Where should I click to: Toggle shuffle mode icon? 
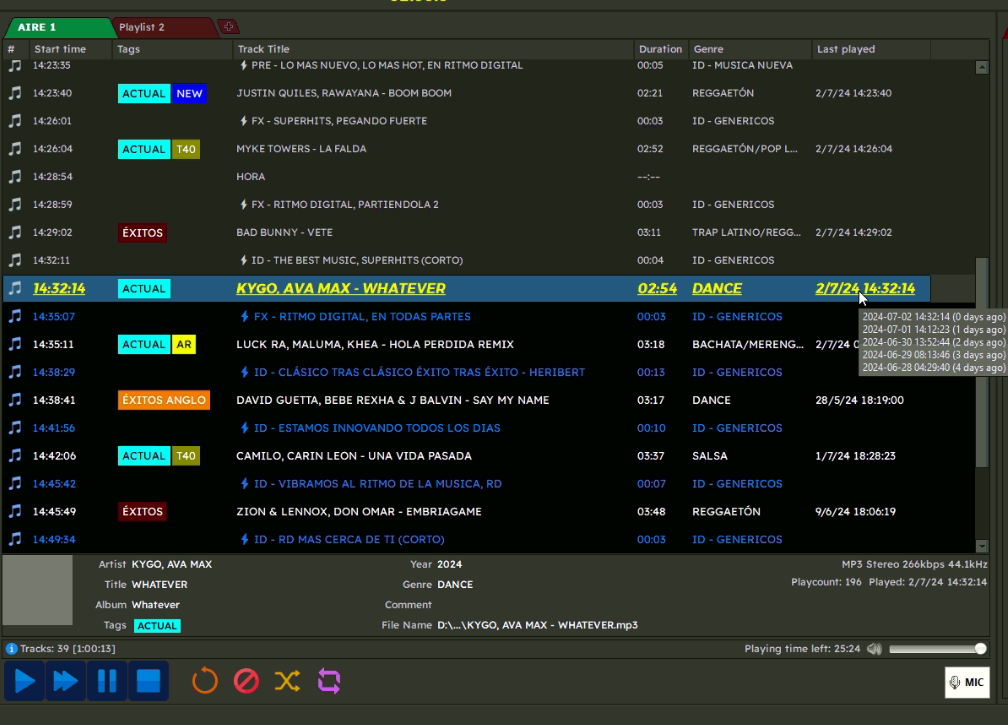point(287,681)
